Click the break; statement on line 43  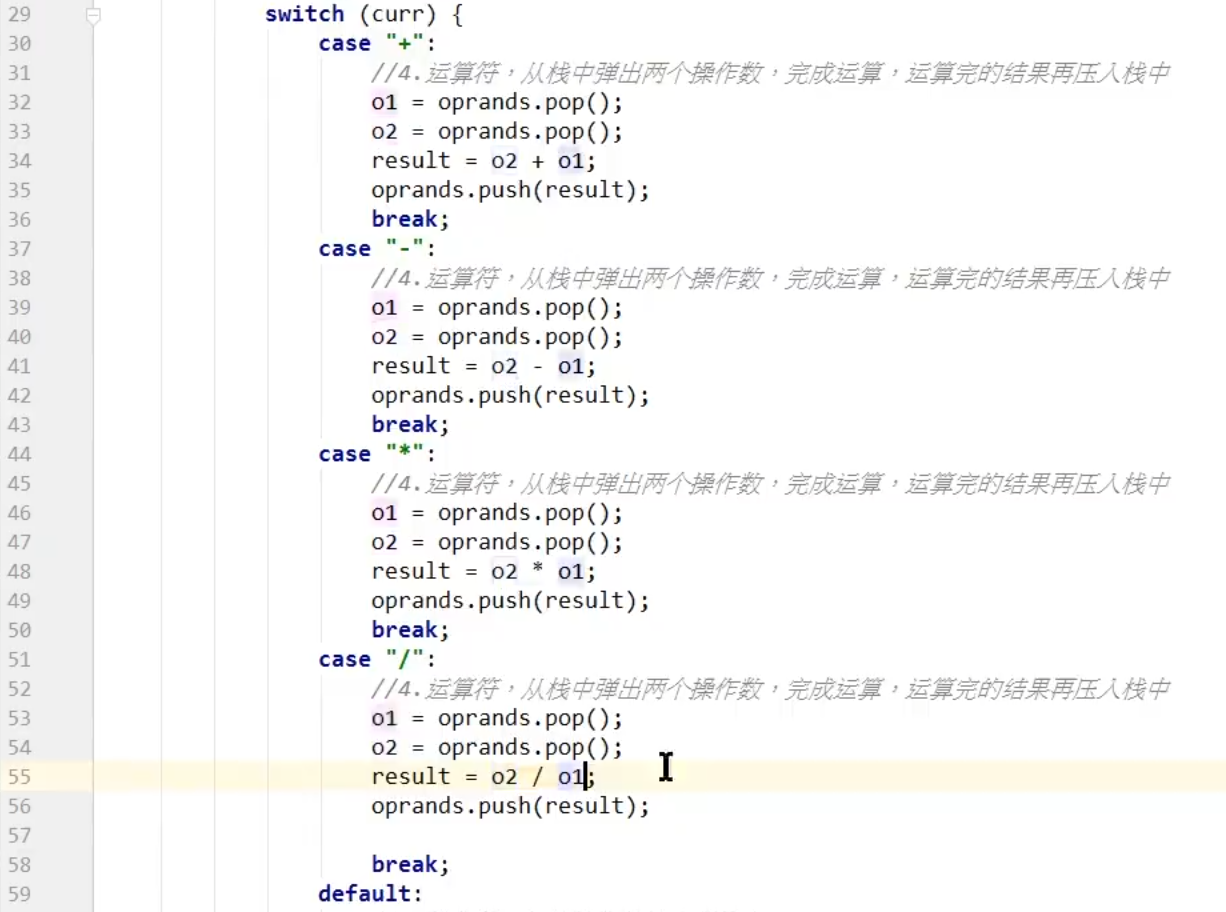(411, 425)
